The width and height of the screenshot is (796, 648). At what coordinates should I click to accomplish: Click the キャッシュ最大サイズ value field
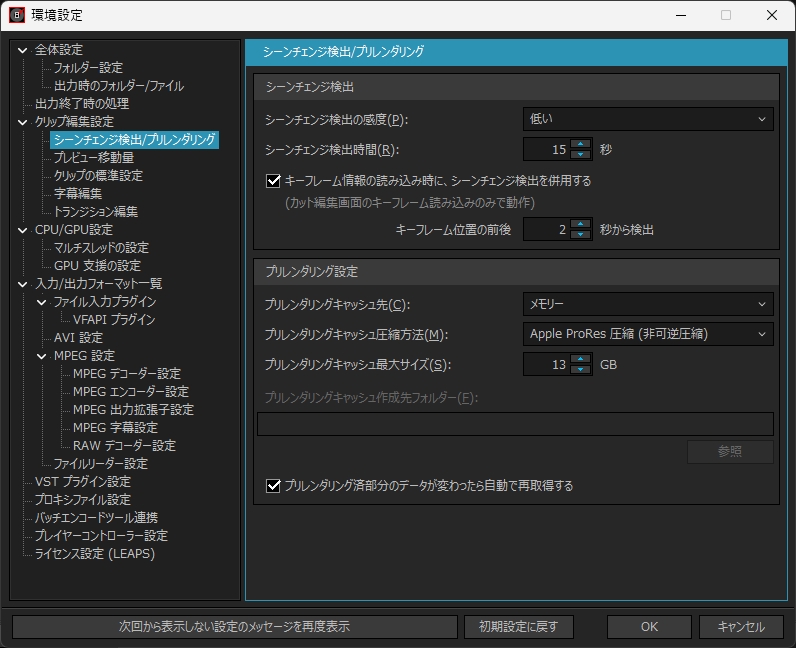[x=547, y=365]
